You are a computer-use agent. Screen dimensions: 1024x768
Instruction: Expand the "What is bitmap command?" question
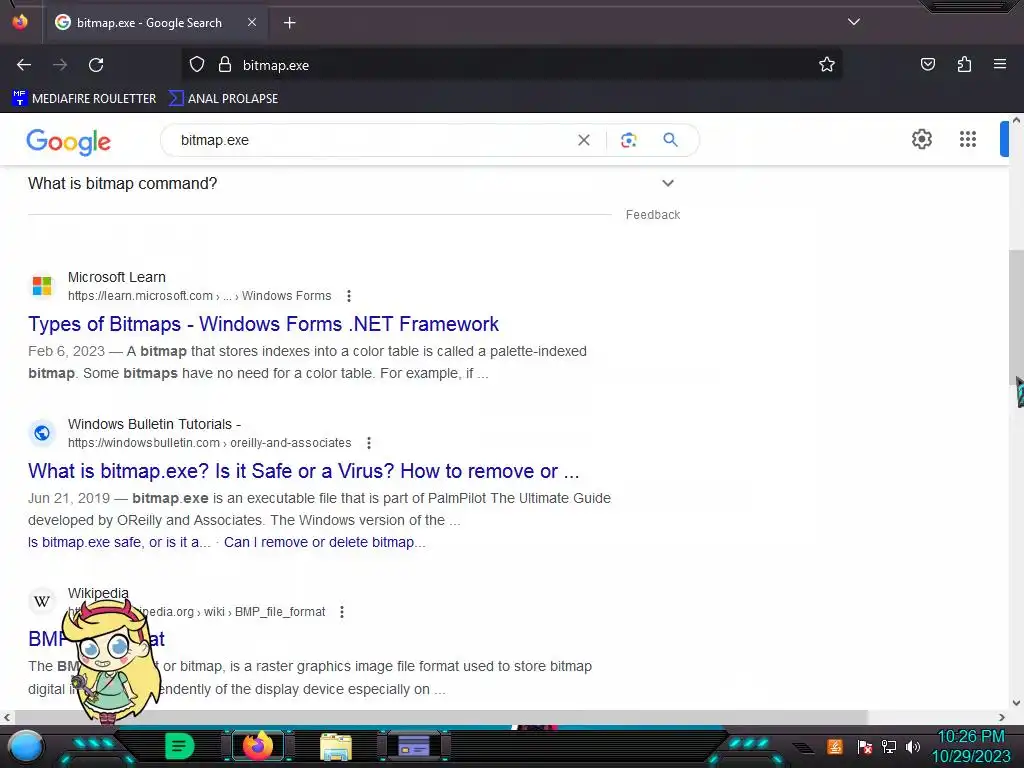[351, 184]
